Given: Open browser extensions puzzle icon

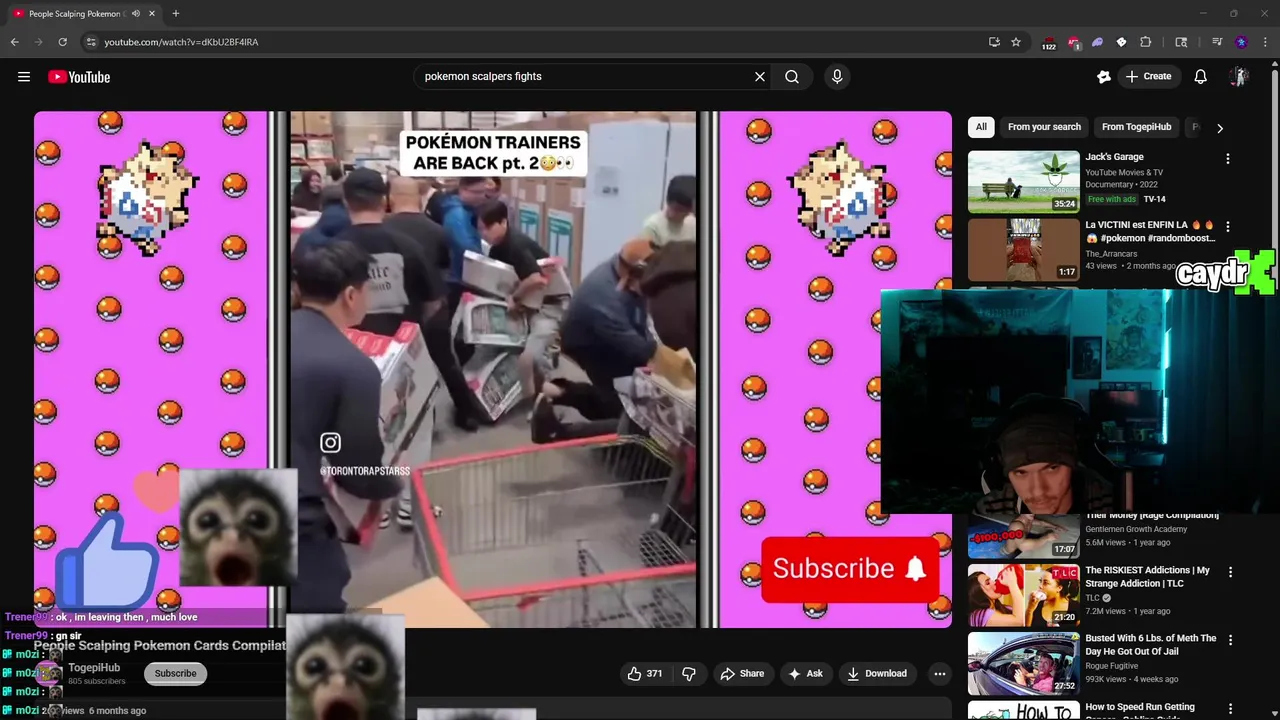Looking at the screenshot, I should tap(1145, 42).
